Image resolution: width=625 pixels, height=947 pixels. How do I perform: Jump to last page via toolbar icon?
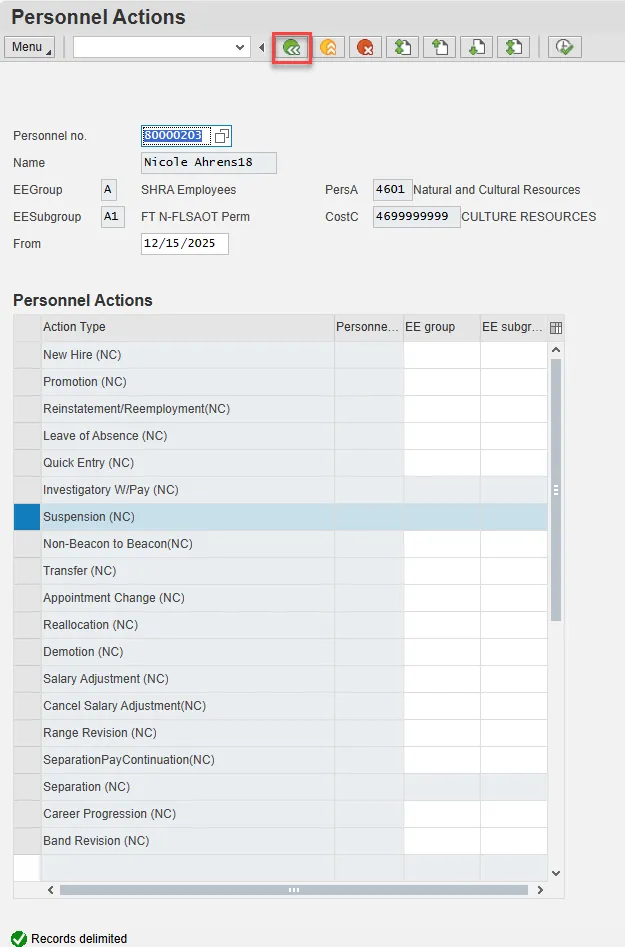(x=512, y=47)
